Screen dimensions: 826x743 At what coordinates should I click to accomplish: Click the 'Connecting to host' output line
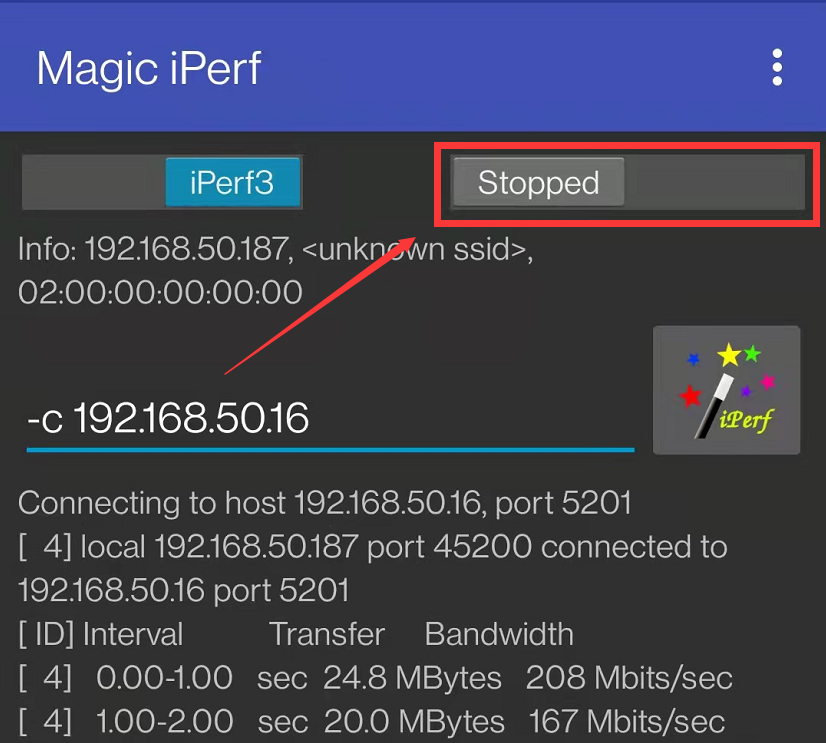pos(325,503)
